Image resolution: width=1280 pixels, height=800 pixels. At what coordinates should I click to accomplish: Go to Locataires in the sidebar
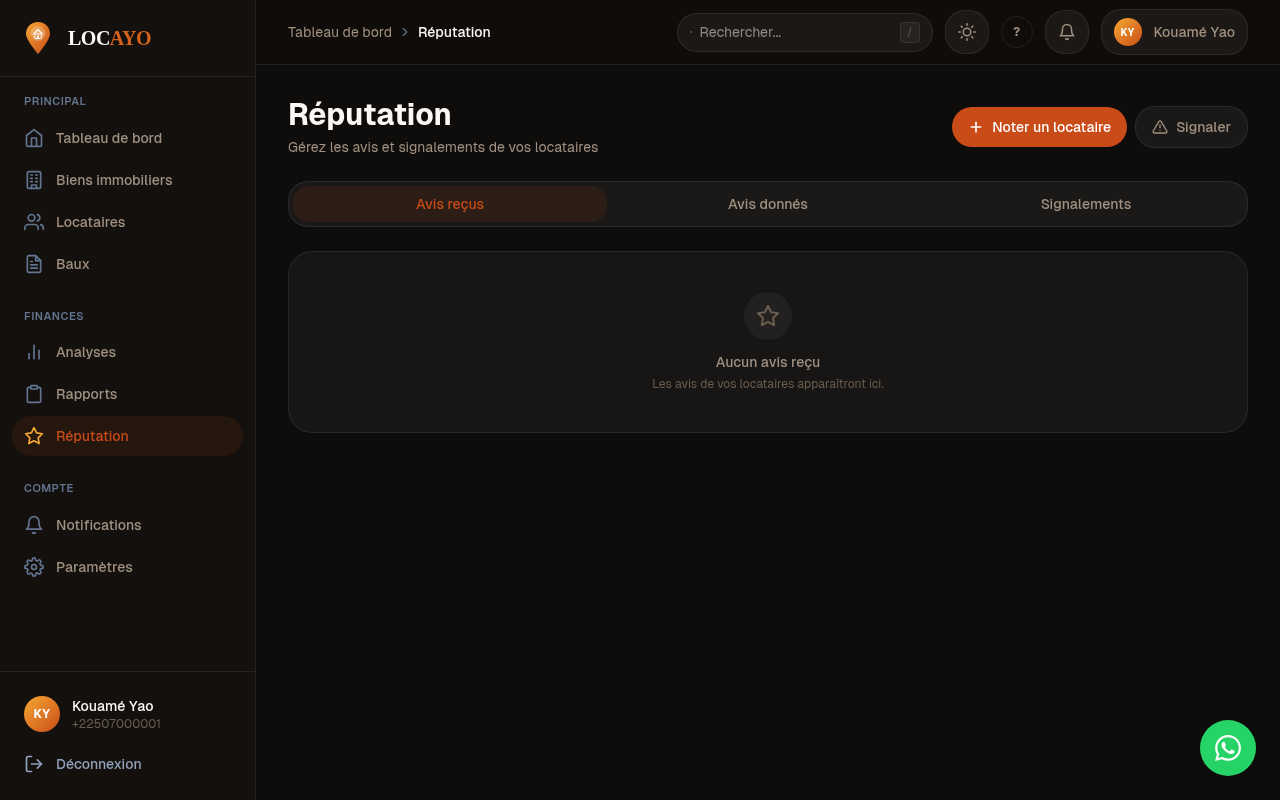pyautogui.click(x=90, y=222)
